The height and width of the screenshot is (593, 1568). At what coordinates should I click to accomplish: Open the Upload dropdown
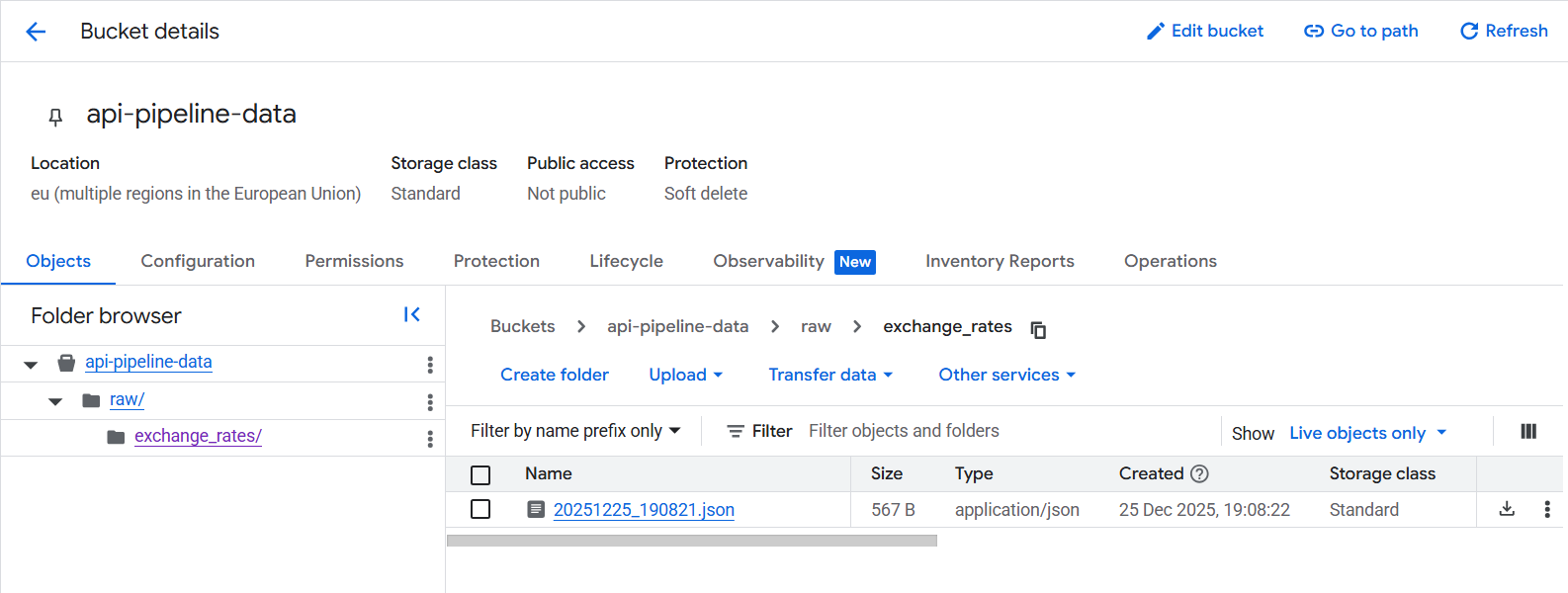[685, 375]
